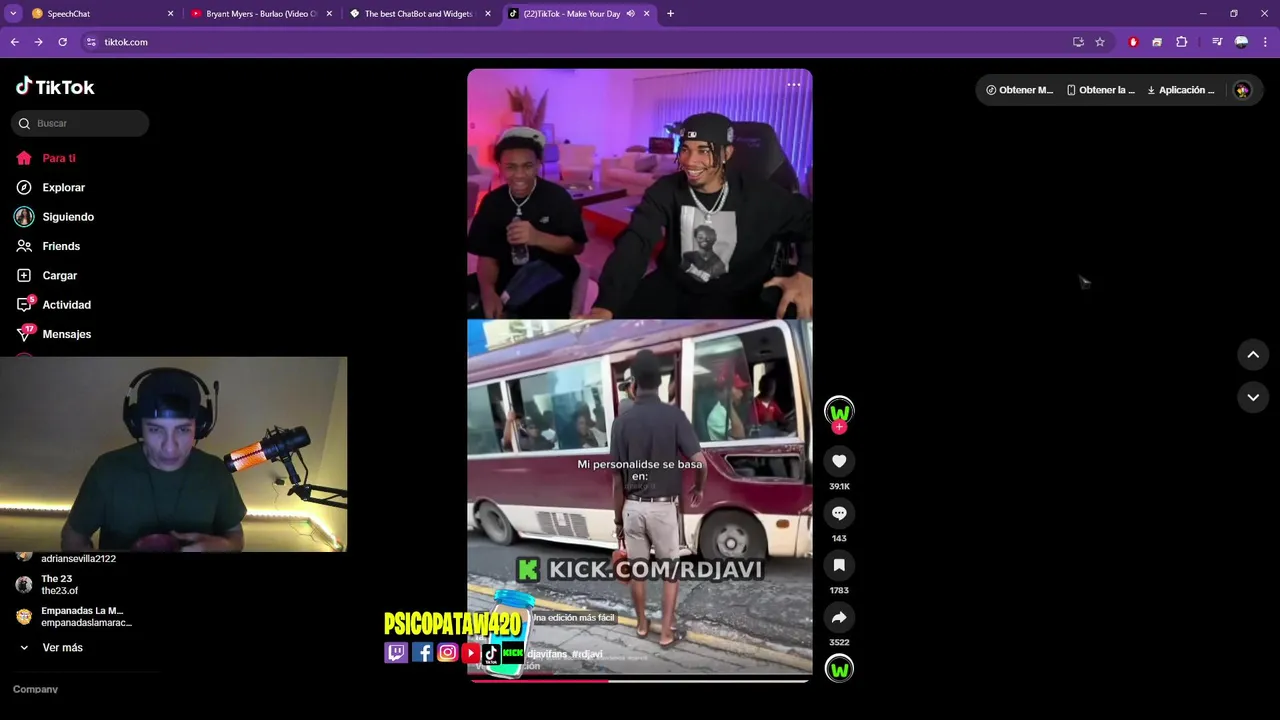This screenshot has width=1280, height=720.
Task: Mute the TikTok tab with the speaker icon
Action: tap(630, 14)
